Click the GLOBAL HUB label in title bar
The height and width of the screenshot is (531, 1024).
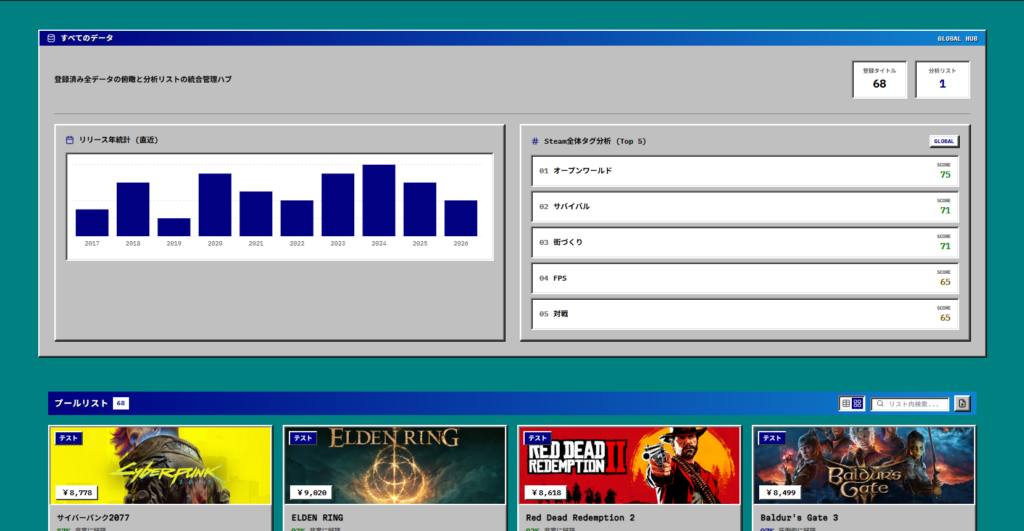click(957, 39)
